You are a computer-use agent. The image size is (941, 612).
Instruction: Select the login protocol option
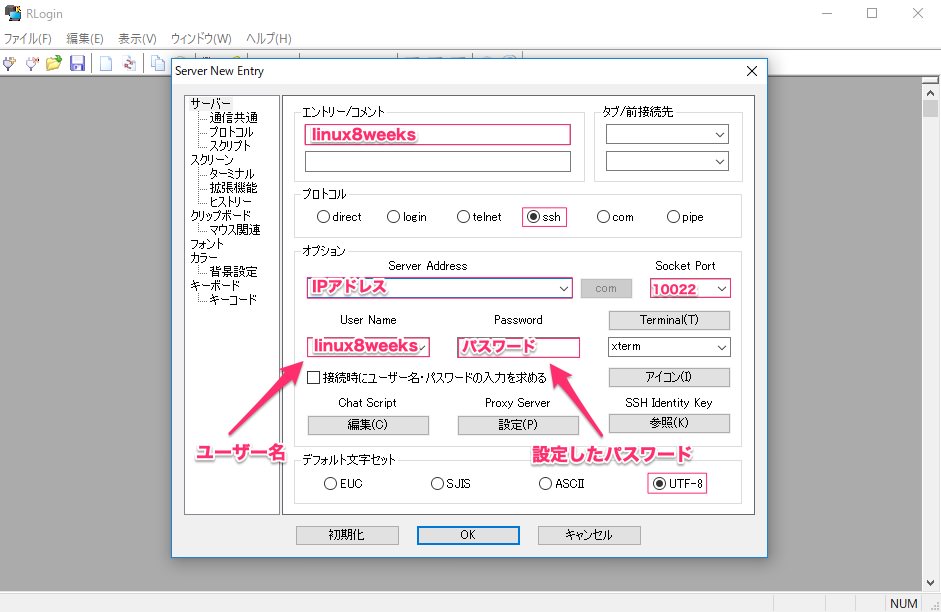tap(407, 217)
